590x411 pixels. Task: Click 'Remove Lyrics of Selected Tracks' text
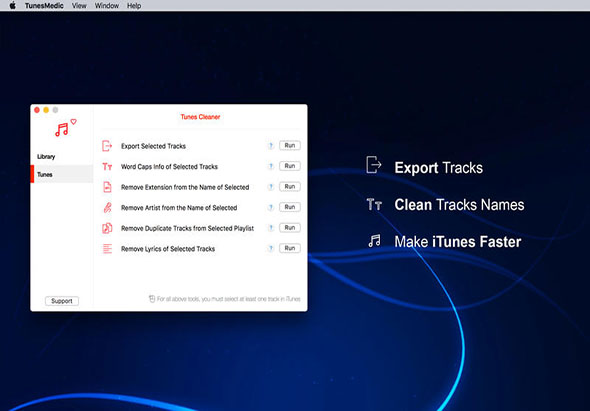click(x=168, y=249)
